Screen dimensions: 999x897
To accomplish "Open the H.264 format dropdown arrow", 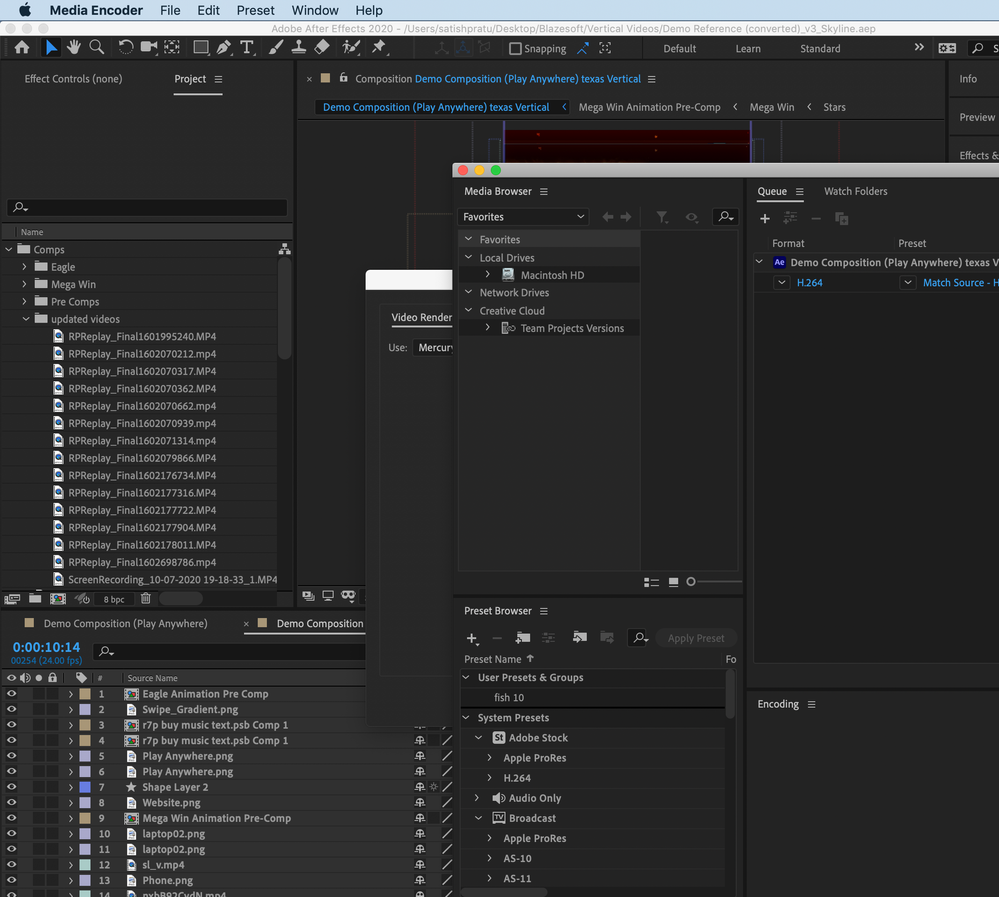I will coord(782,283).
